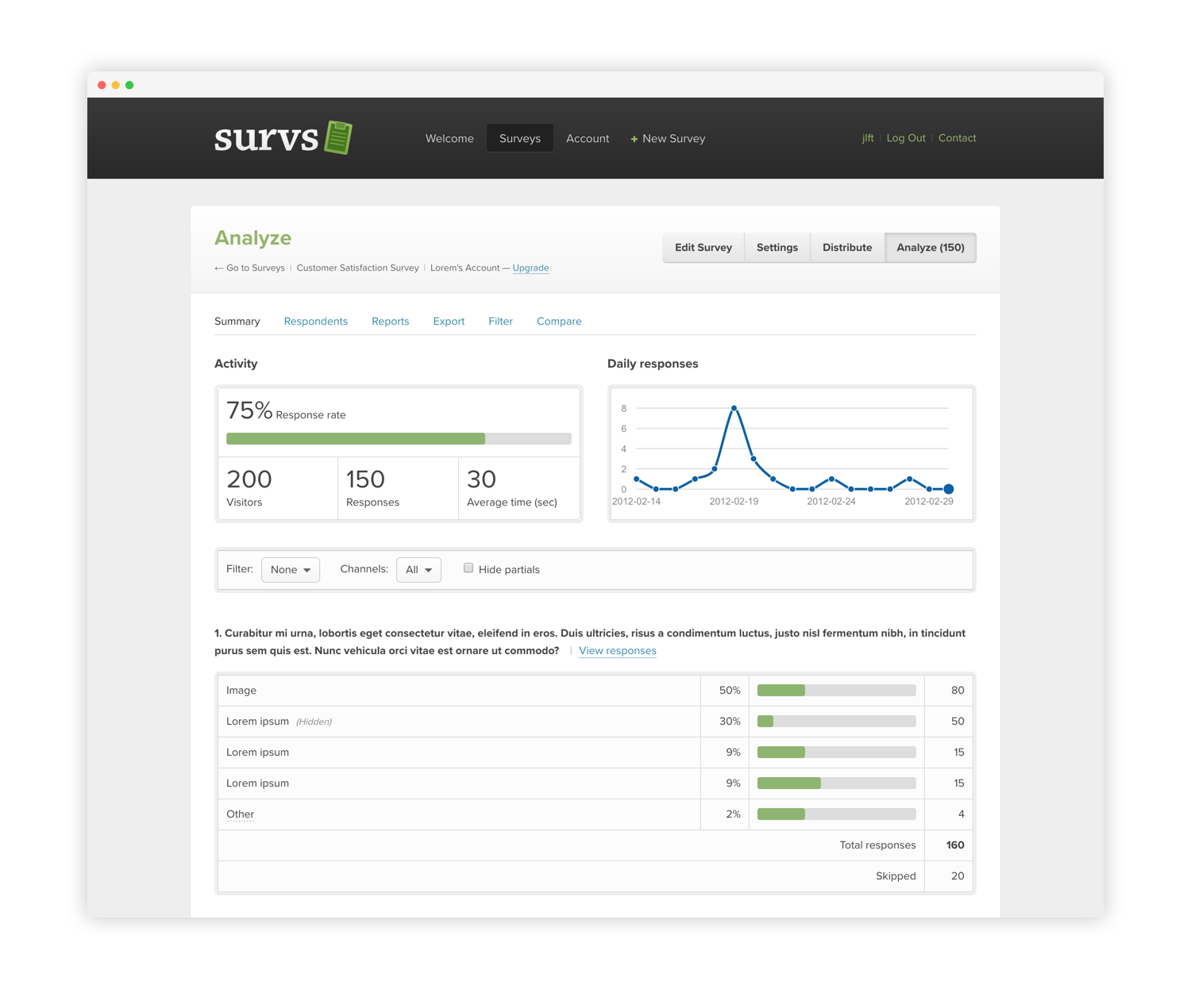This screenshot has height=1008, width=1191.
Task: Click the green response rate progress bar
Action: click(x=355, y=438)
